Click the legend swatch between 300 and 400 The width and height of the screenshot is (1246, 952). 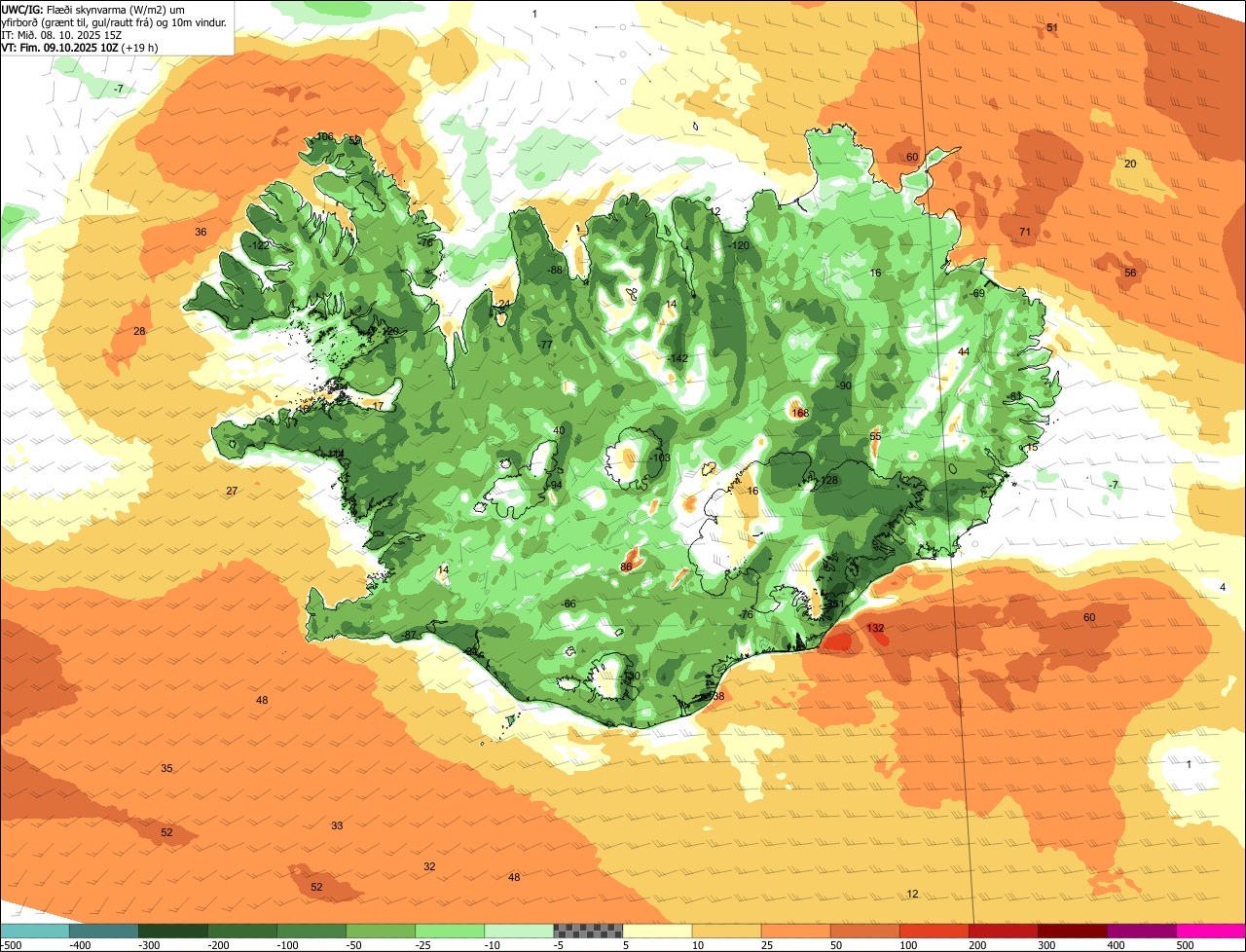1072,931
